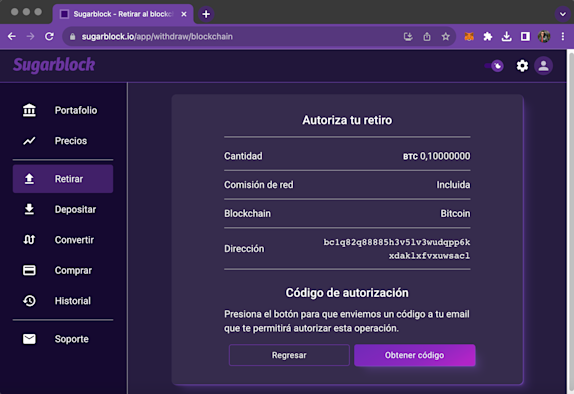
Task: View Historial clock icon
Action: (x=29, y=301)
